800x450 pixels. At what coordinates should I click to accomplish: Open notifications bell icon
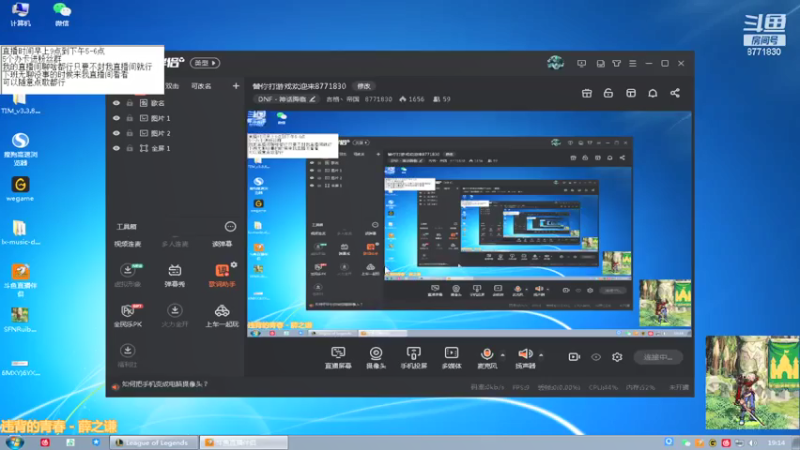(x=653, y=93)
